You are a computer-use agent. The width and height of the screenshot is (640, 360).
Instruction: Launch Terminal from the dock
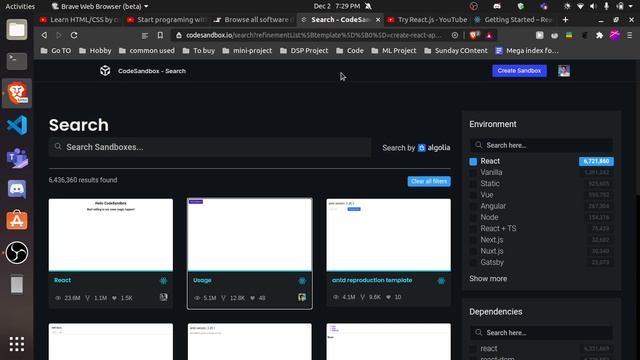pyautogui.click(x=17, y=62)
